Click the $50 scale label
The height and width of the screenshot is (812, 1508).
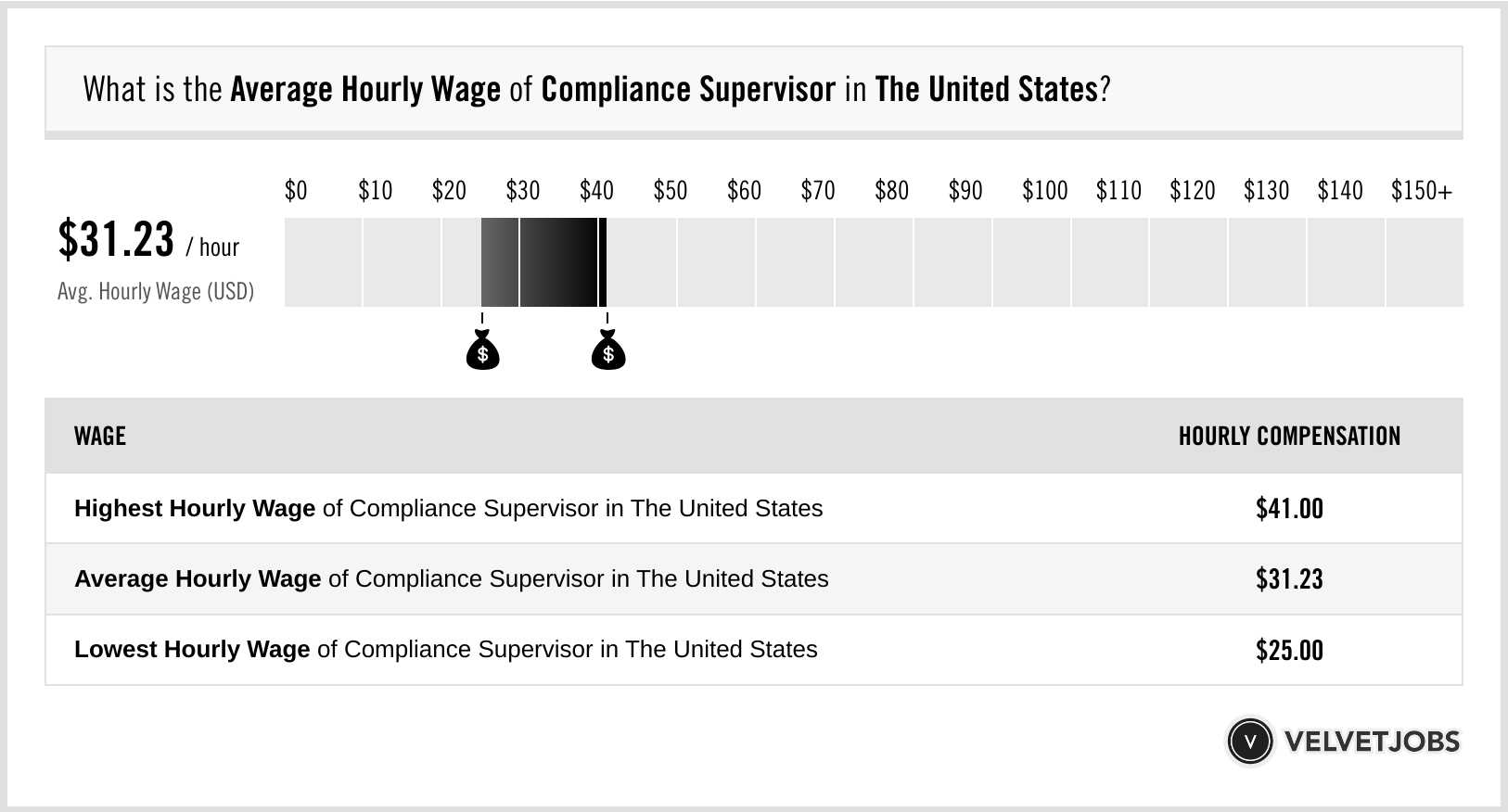click(x=671, y=191)
